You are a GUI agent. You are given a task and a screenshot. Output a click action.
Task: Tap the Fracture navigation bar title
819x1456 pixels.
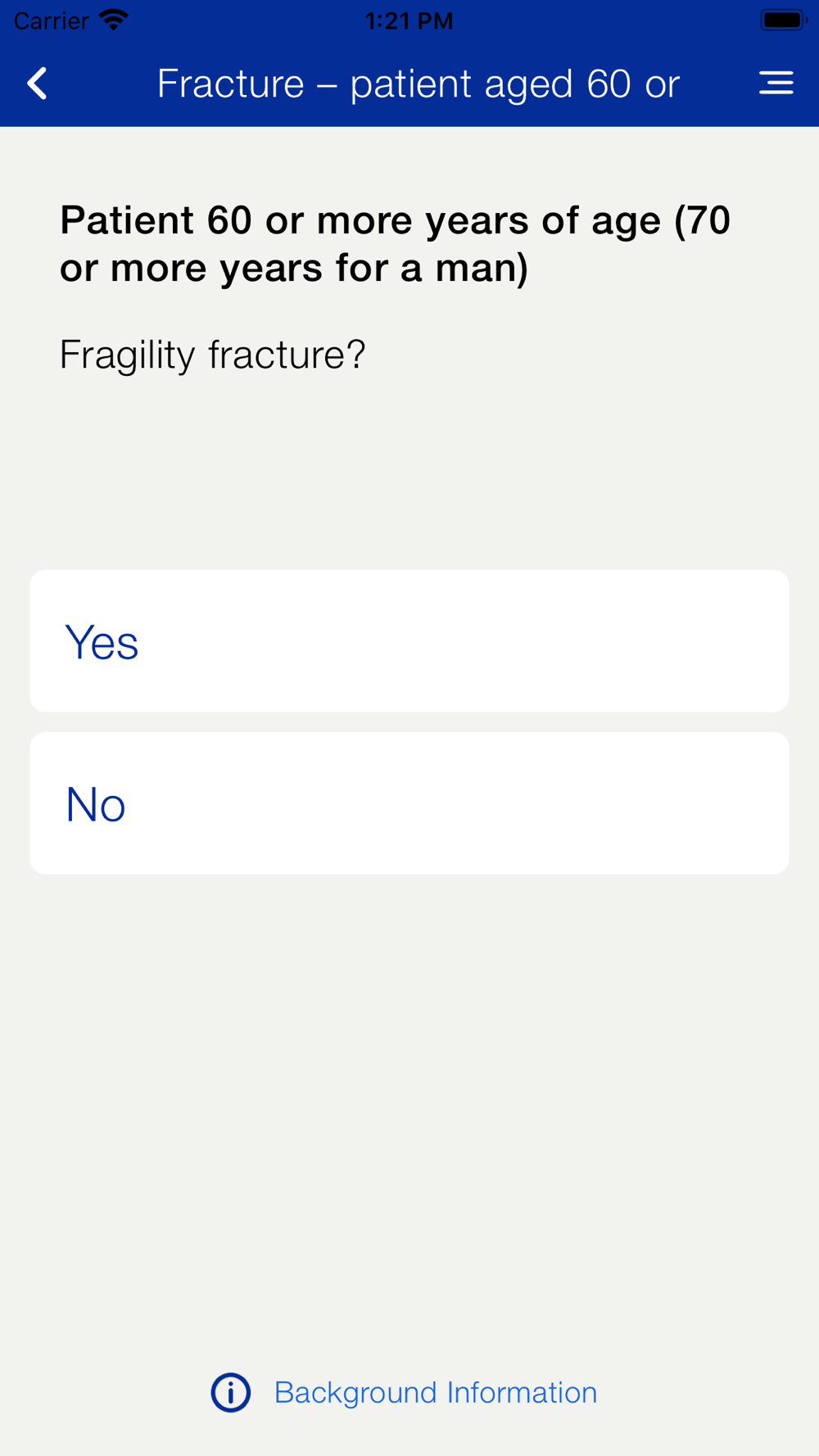coord(418,84)
